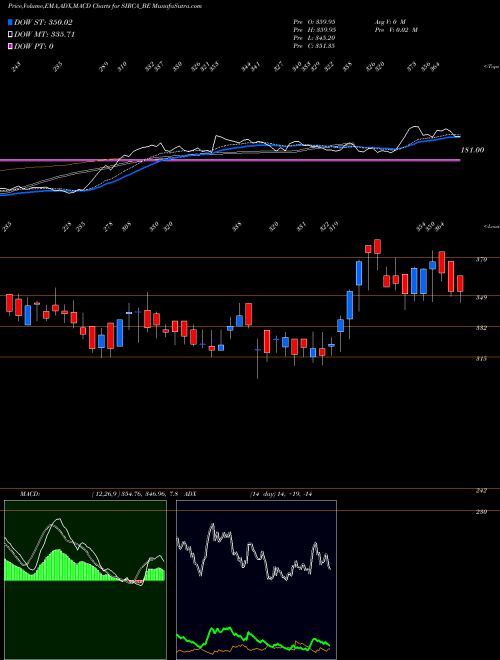
Task: Open the ADX line chart panel
Action: point(256,580)
